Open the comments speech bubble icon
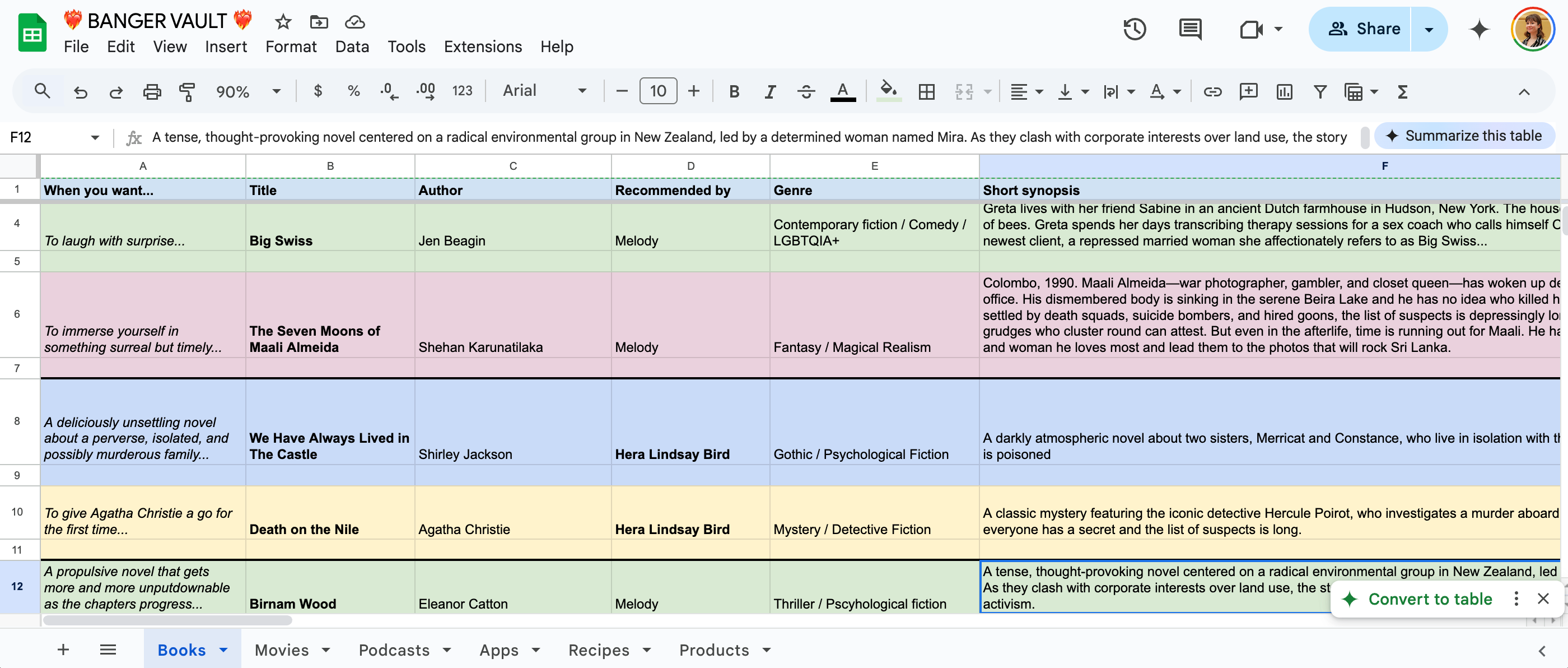This screenshot has width=1568, height=668. point(1189,29)
